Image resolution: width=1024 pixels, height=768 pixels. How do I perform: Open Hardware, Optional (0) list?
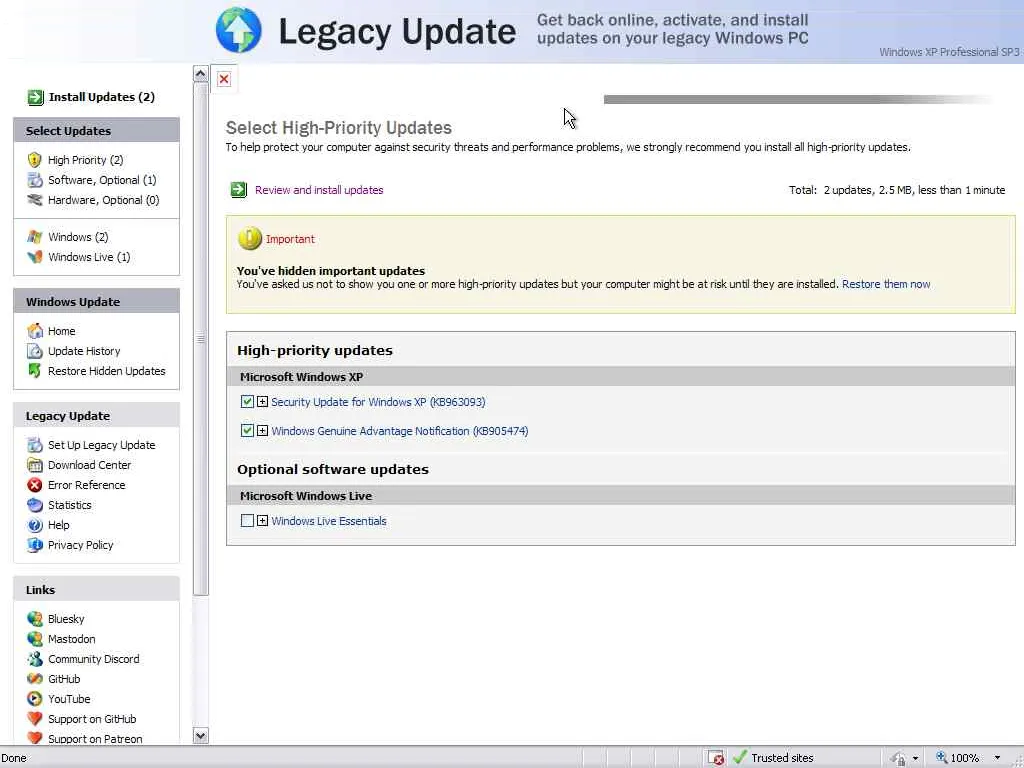pyautogui.click(x=103, y=200)
